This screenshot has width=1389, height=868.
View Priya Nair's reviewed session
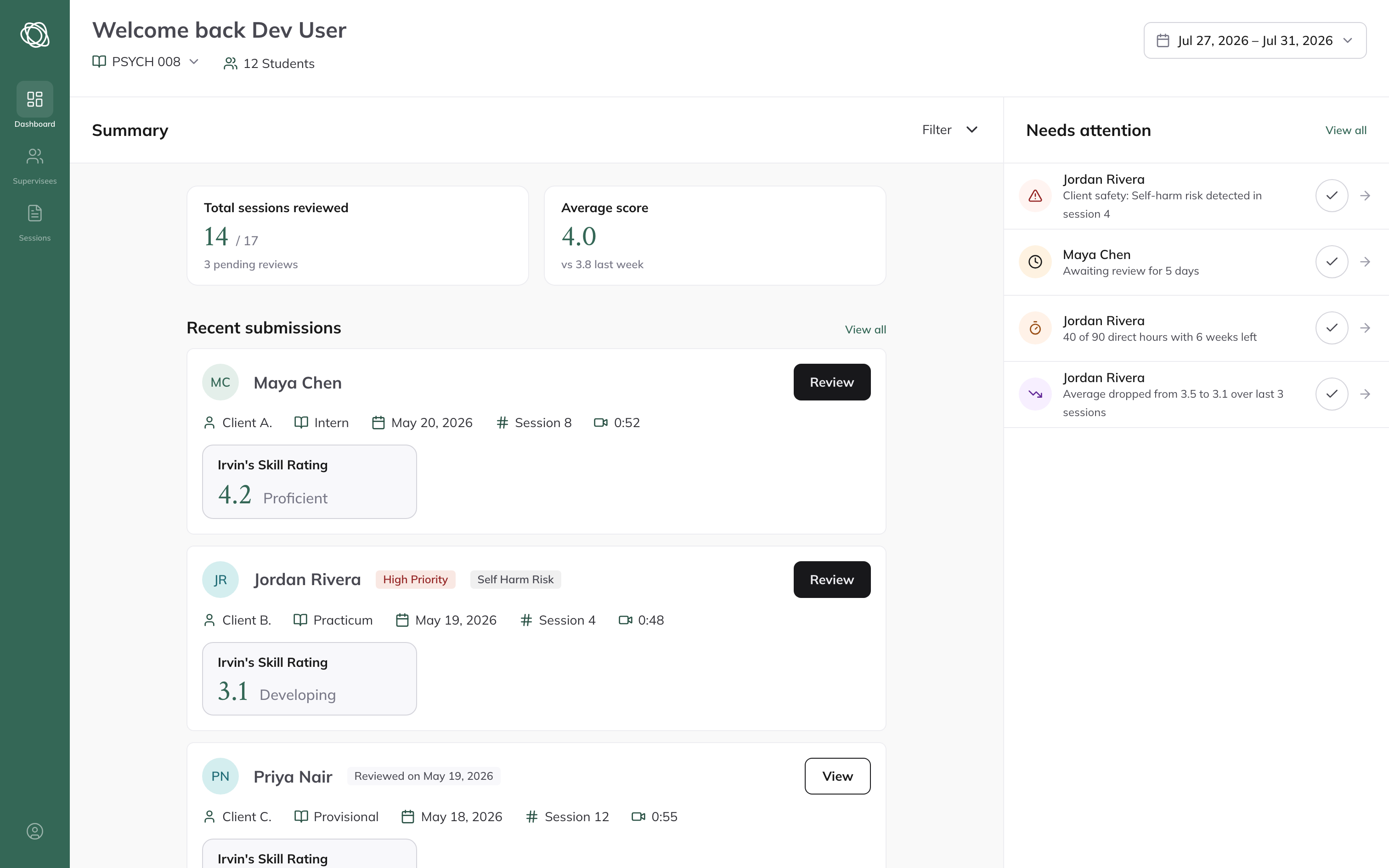click(837, 776)
